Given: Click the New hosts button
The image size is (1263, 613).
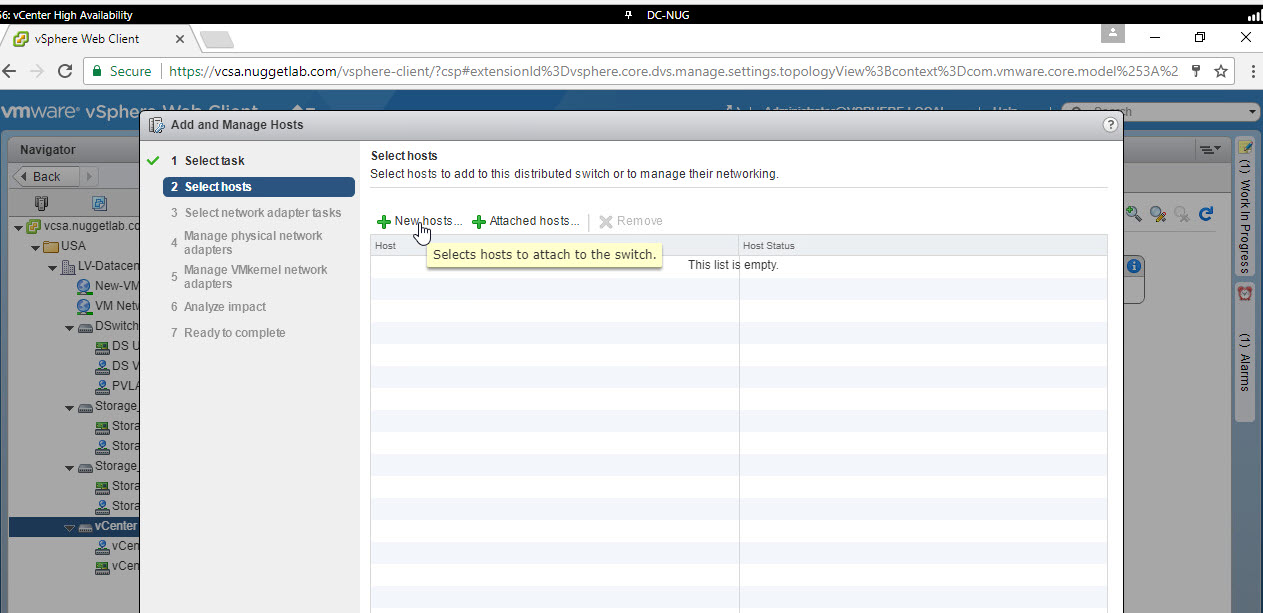Looking at the screenshot, I should pos(419,221).
